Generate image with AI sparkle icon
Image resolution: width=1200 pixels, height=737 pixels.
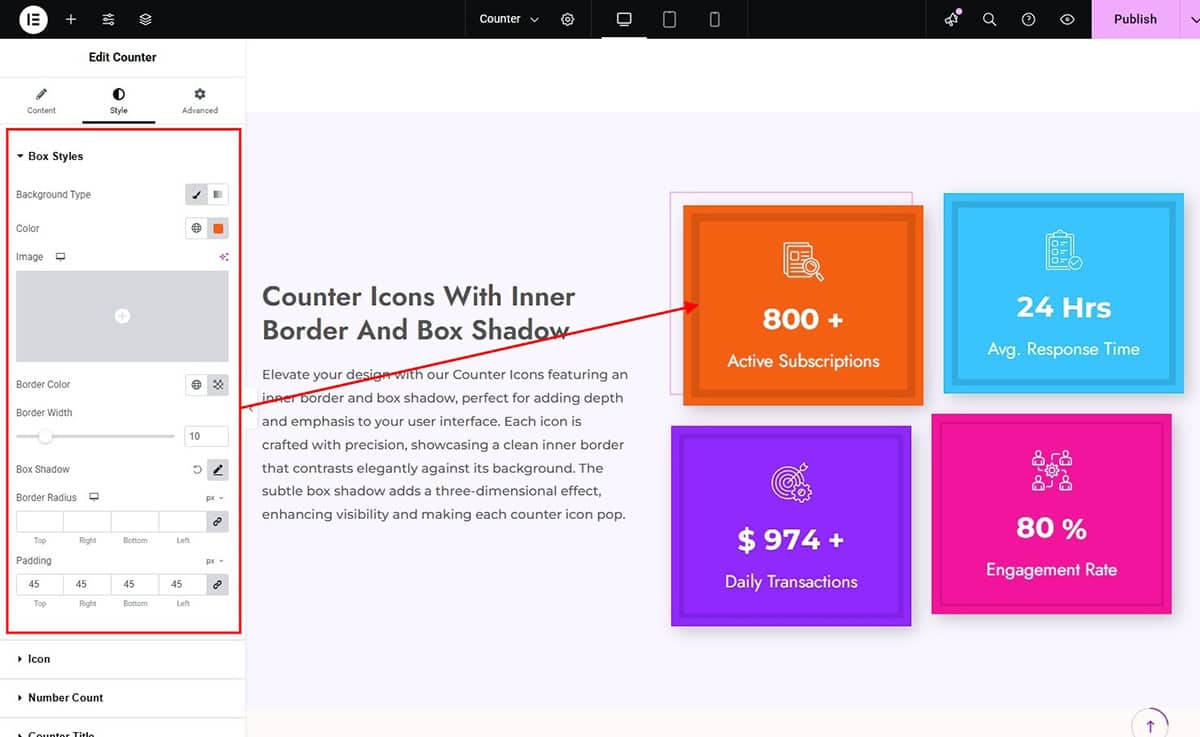click(224, 257)
